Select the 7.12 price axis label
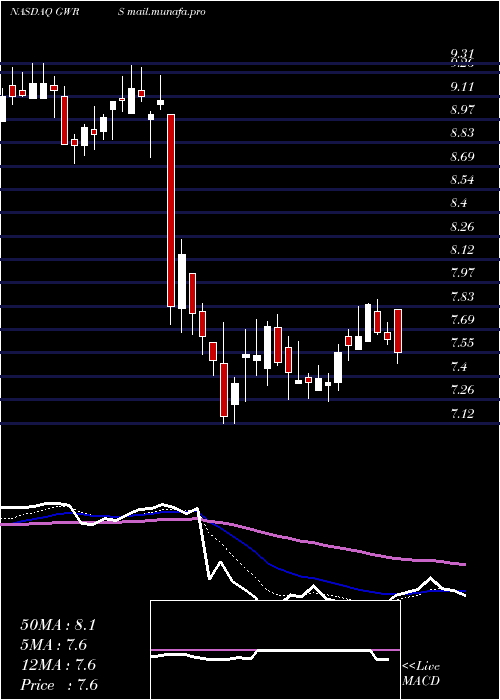The image size is (500, 700). click(462, 414)
